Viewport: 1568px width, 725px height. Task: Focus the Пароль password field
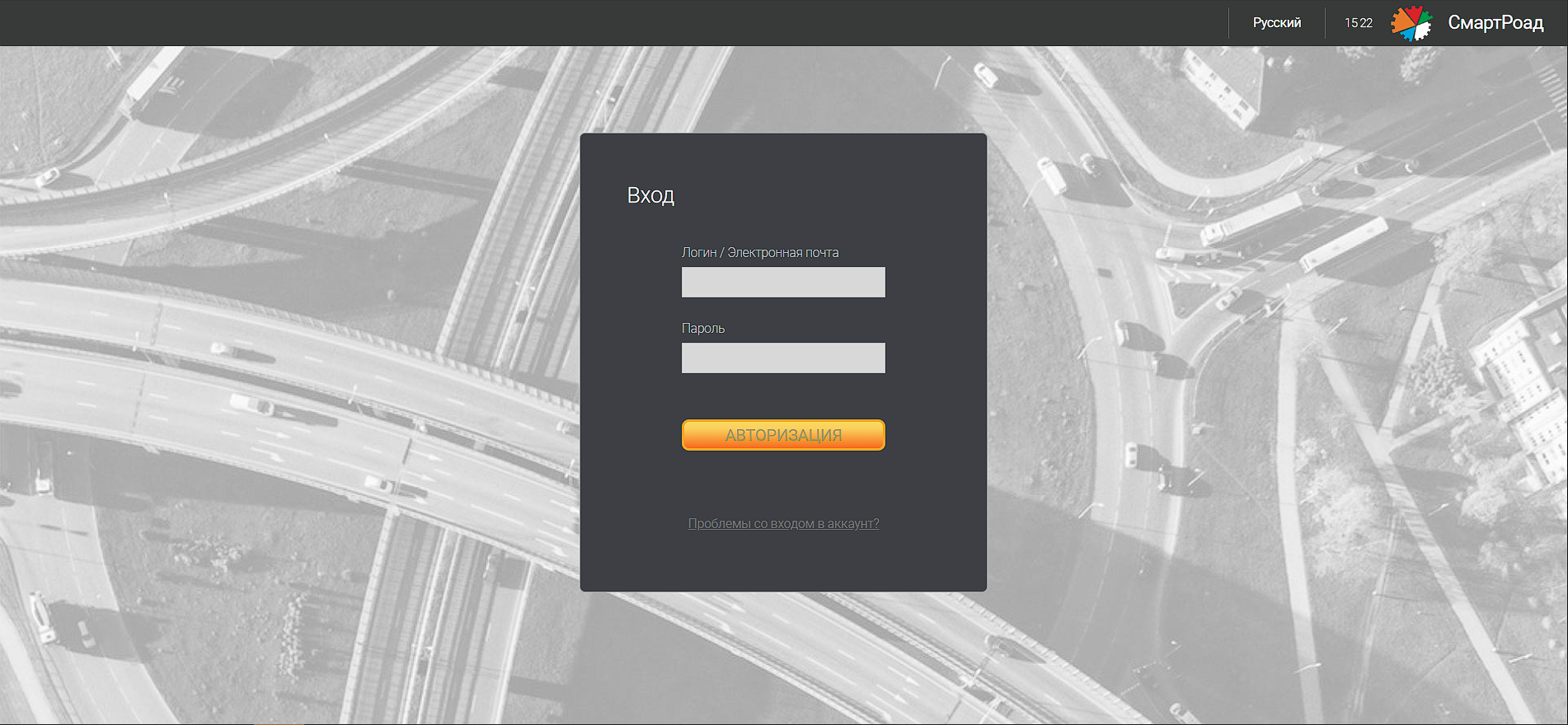[x=783, y=358]
